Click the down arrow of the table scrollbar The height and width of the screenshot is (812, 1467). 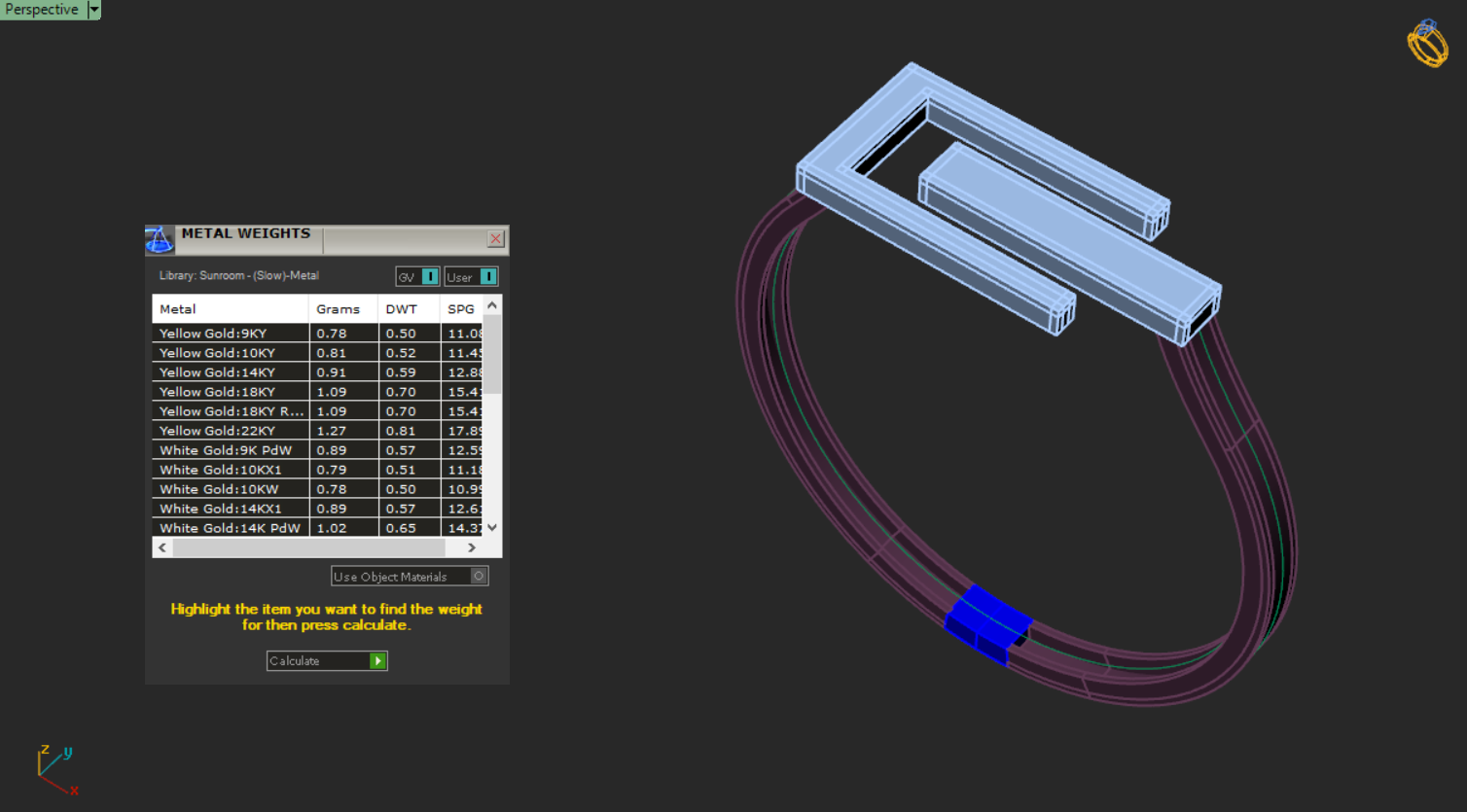492,527
